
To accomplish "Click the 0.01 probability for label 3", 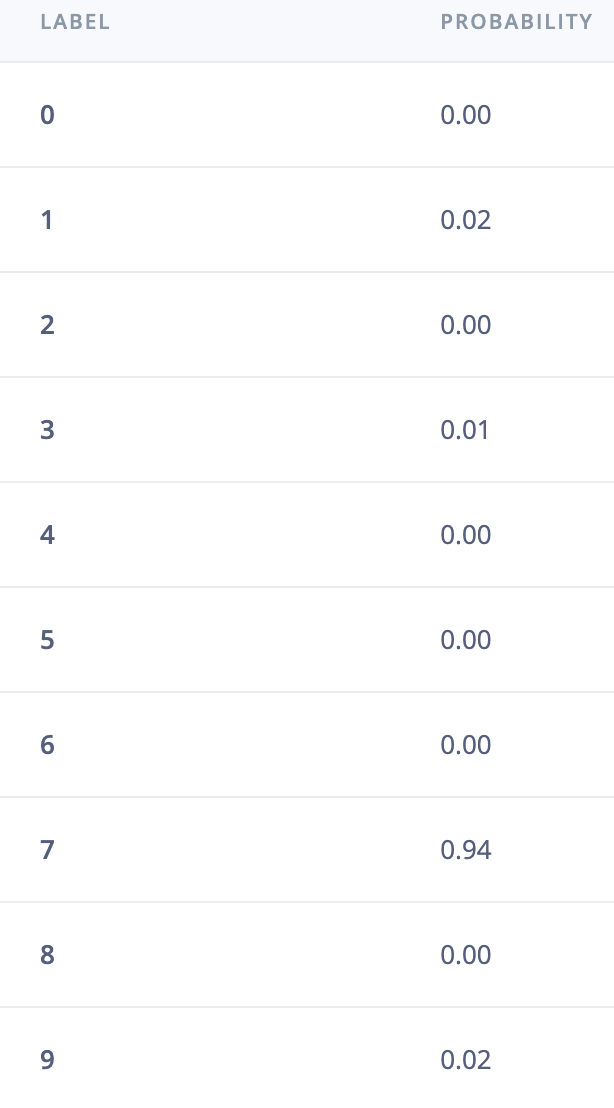I will (x=465, y=430).
